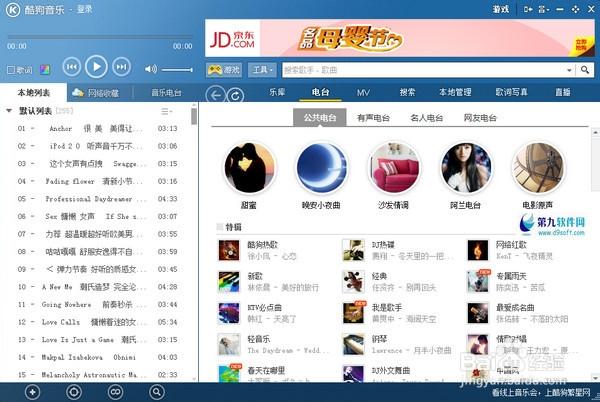Open the 甜蜜 radio station
Screen dimensions: 600x402
click(x=249, y=167)
